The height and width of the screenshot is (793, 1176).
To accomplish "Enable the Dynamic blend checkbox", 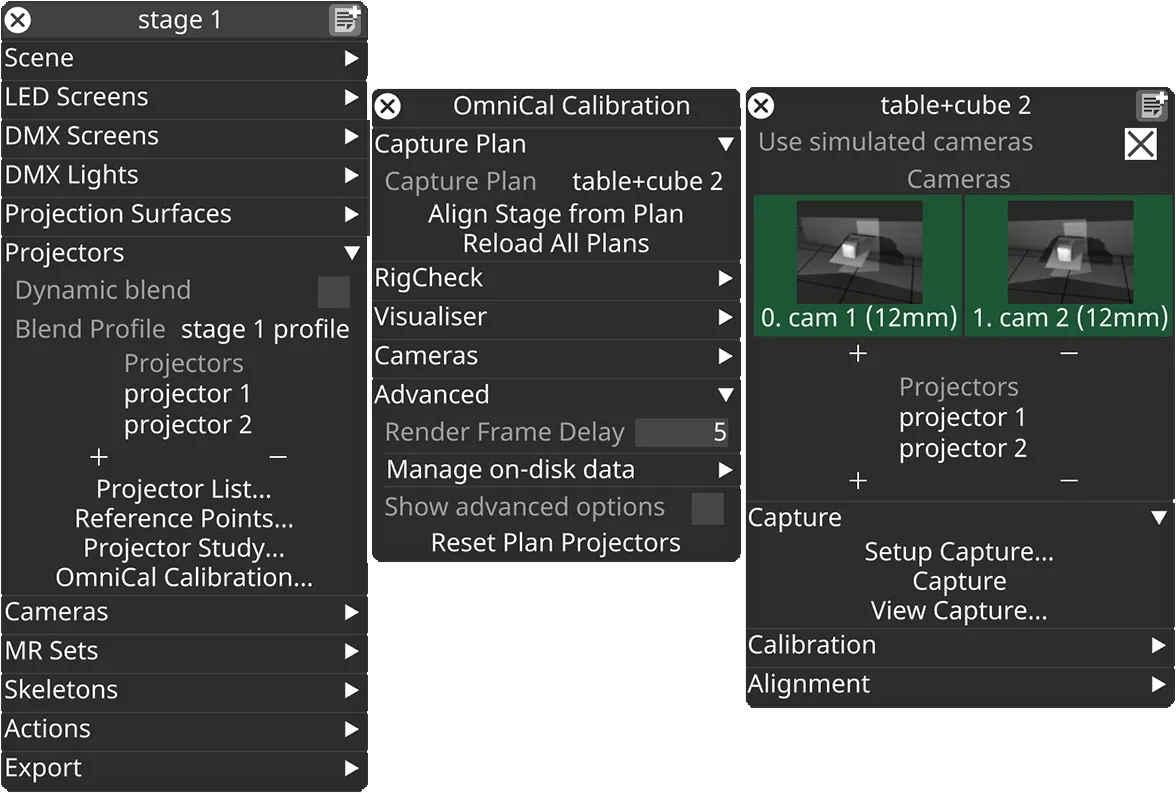I will (x=333, y=292).
